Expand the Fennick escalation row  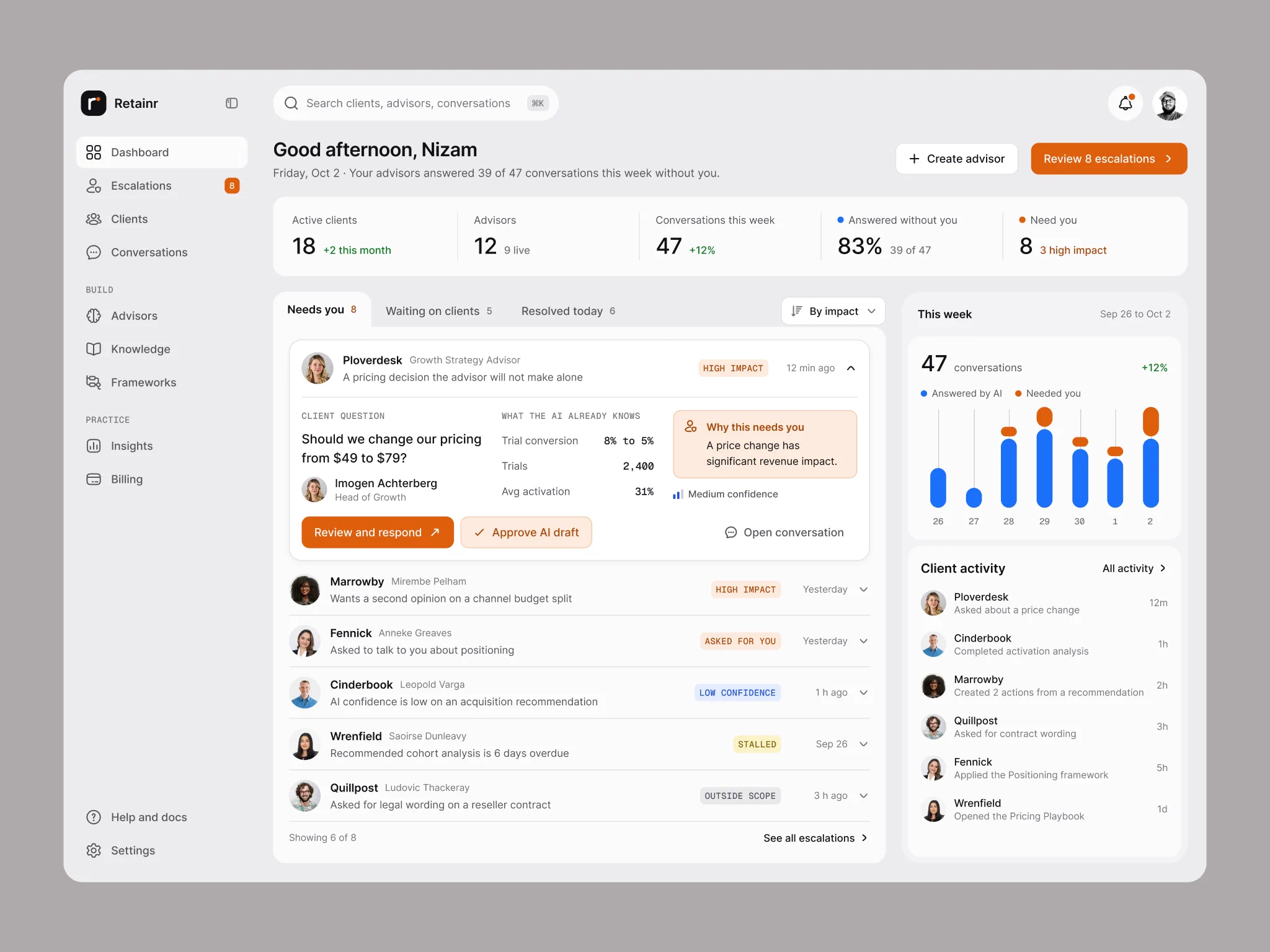[864, 641]
